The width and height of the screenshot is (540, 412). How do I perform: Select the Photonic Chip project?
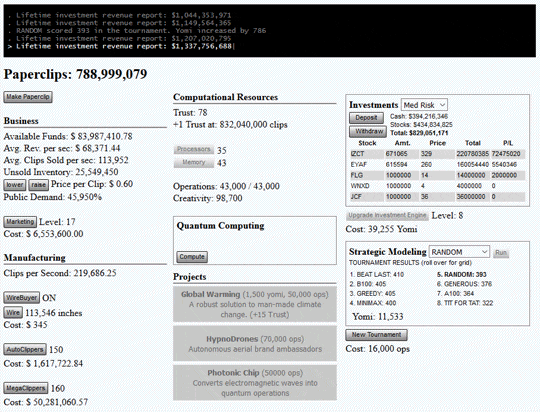[x=255, y=383]
